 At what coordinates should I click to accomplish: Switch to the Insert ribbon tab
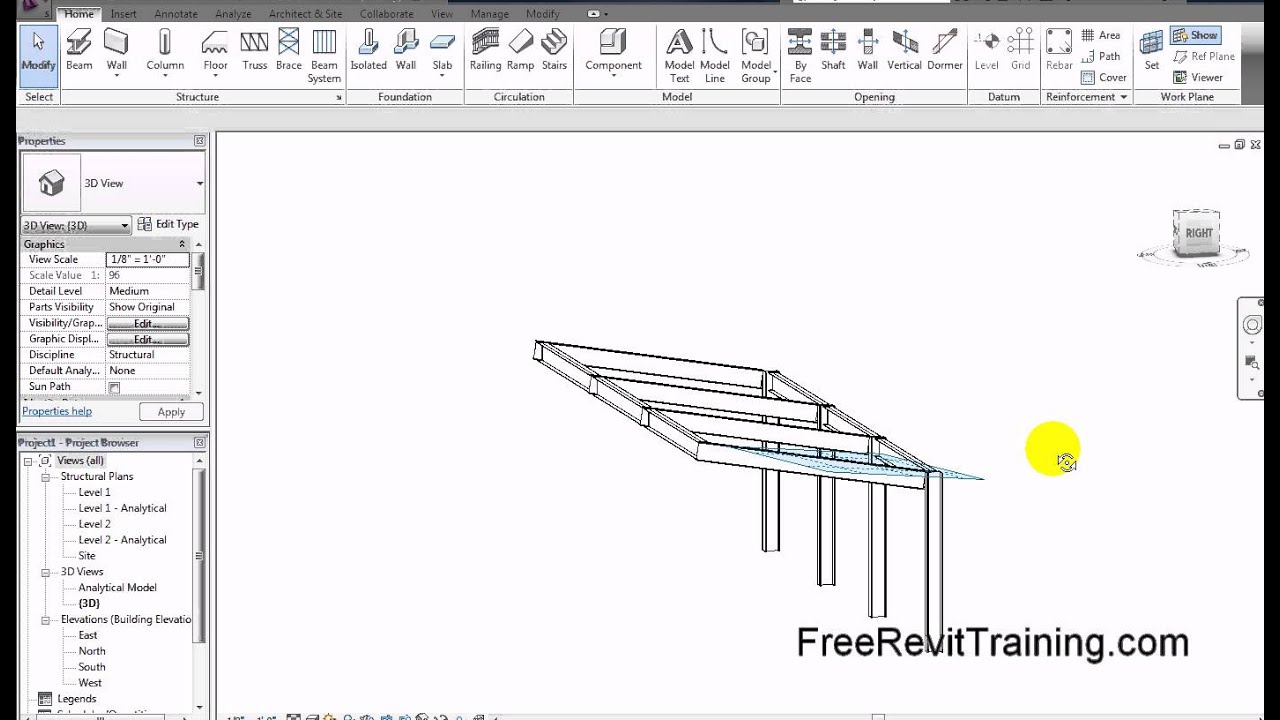coord(124,14)
